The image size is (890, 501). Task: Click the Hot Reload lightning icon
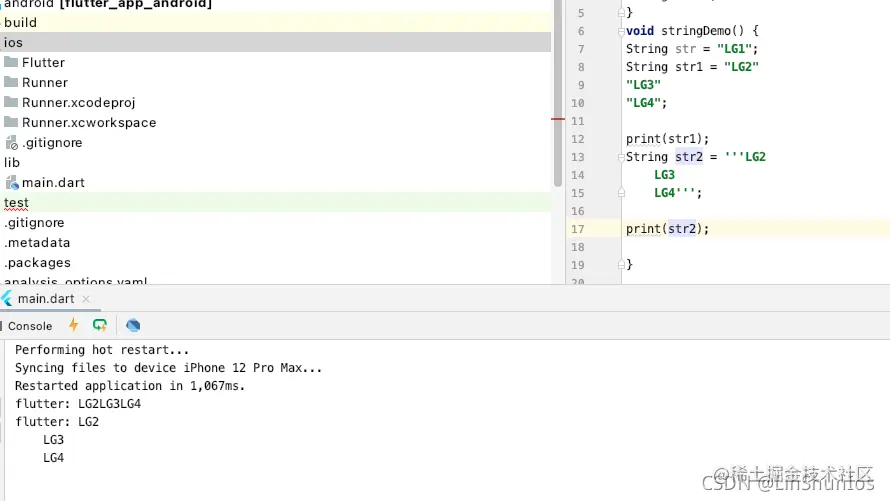73,325
